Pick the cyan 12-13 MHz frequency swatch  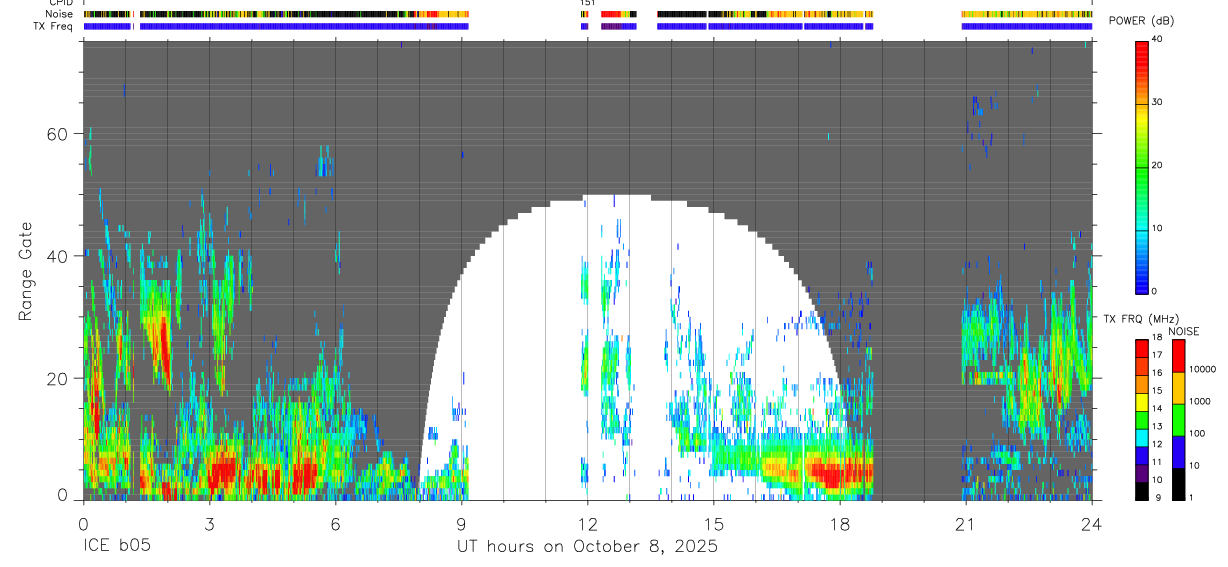(x=1142, y=437)
